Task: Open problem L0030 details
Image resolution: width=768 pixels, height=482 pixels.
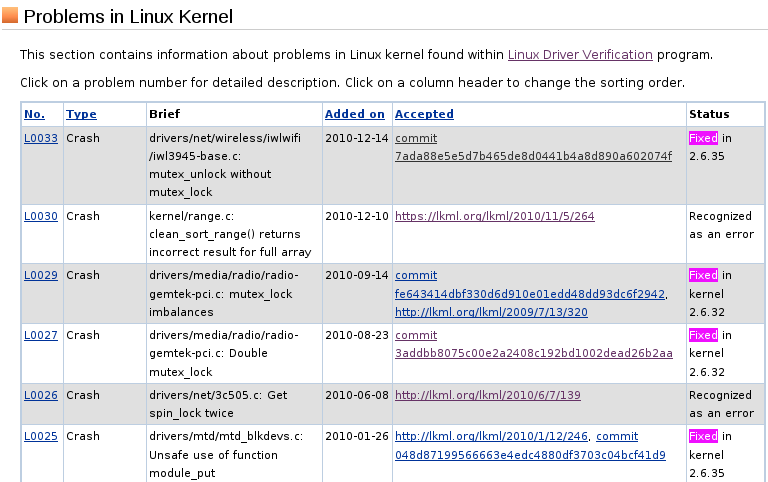Action: (x=41, y=216)
